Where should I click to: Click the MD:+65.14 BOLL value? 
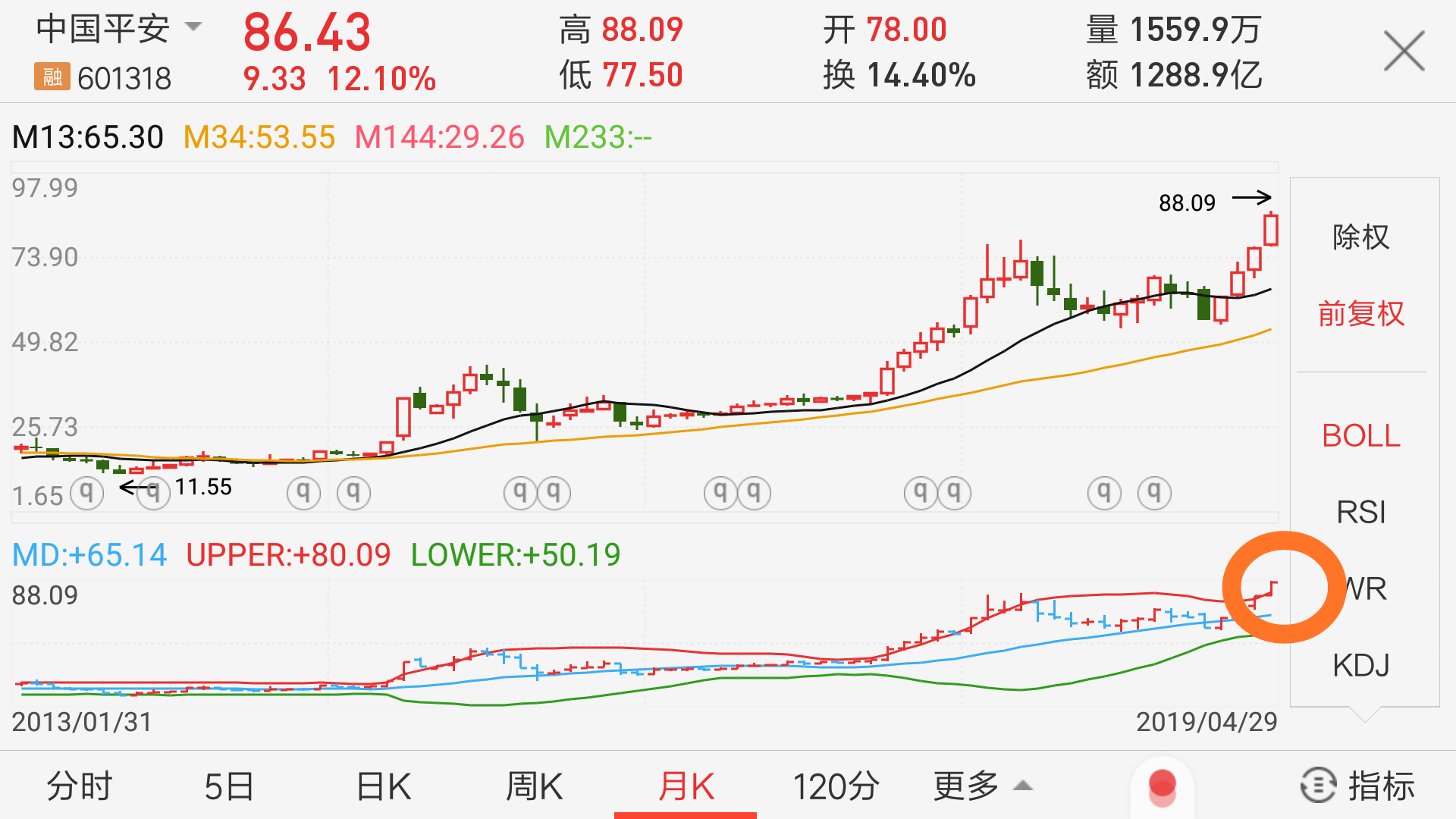[89, 555]
